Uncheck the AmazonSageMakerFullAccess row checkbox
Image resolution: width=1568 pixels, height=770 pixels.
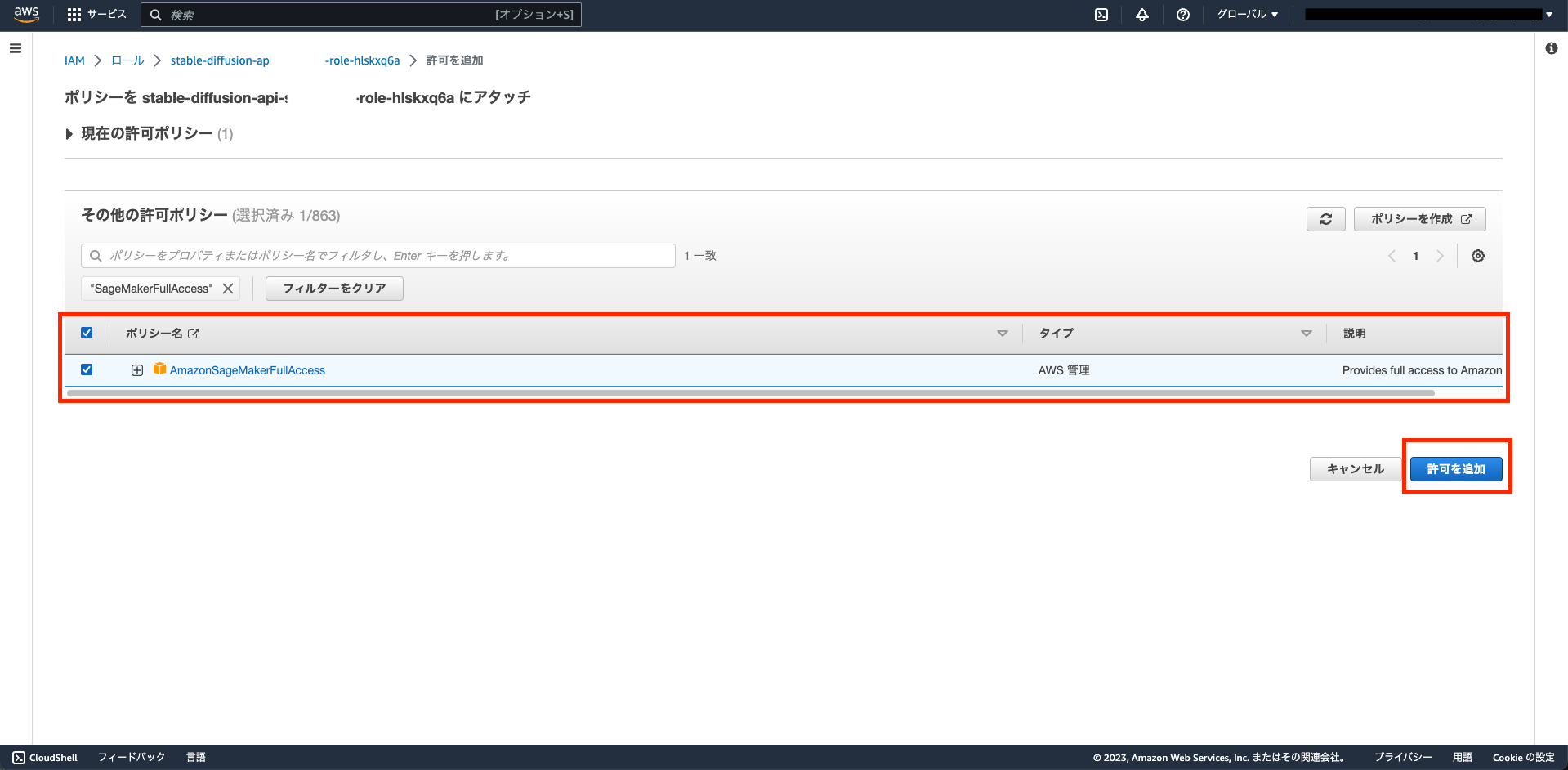point(87,369)
